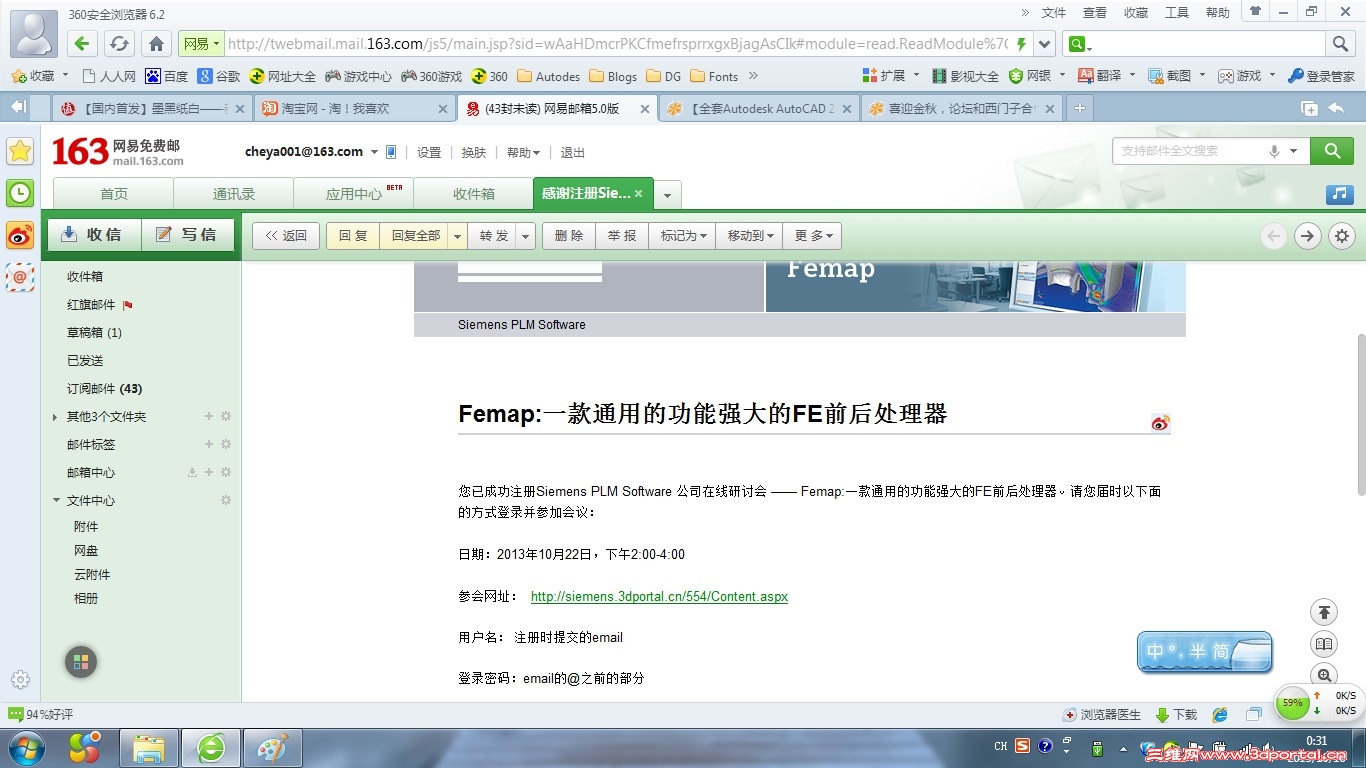Switch to the 首页 mail tab
The height and width of the screenshot is (768, 1366).
click(114, 194)
